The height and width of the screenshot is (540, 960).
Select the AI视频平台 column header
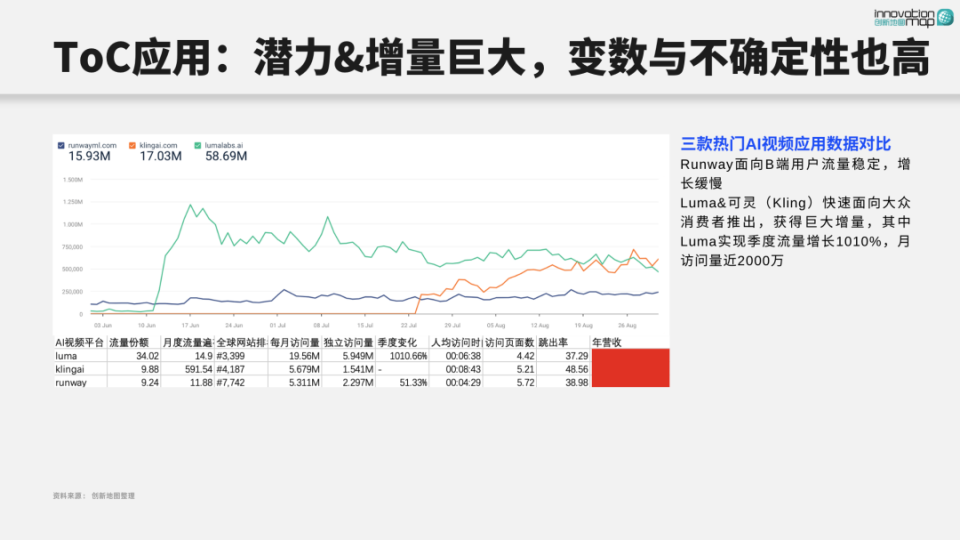point(80,343)
